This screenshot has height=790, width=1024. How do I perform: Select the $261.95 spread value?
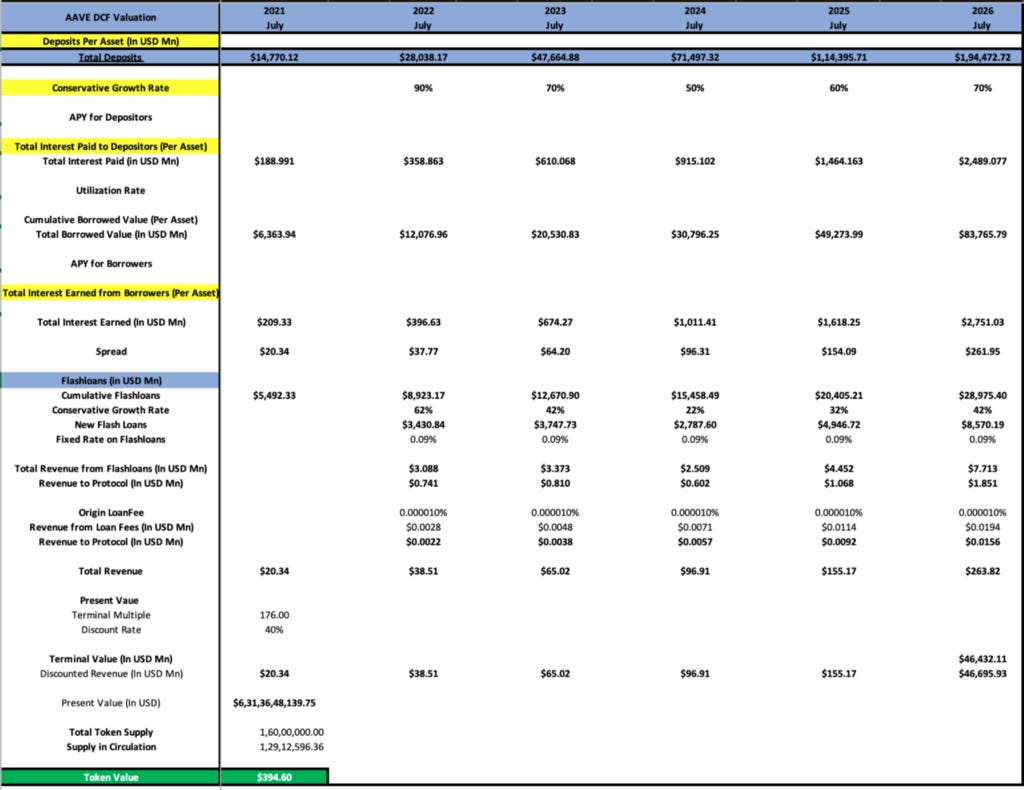point(982,352)
